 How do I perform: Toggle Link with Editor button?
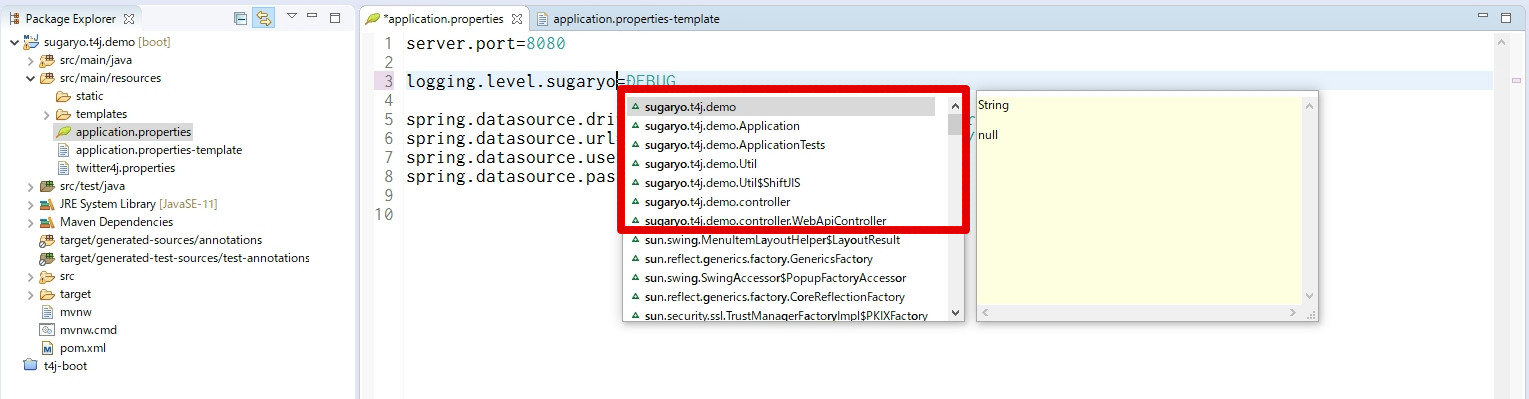264,18
